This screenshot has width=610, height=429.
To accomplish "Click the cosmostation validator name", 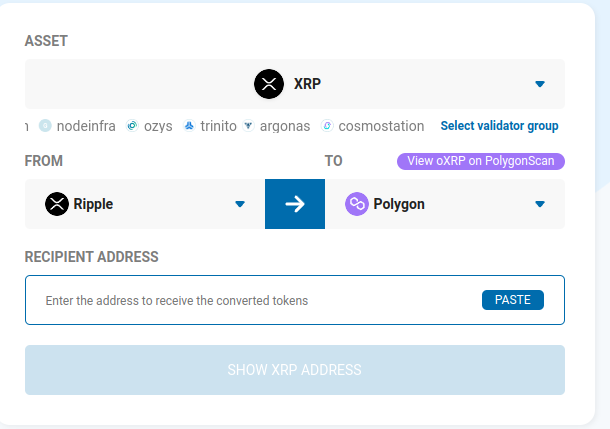I will click(381, 126).
